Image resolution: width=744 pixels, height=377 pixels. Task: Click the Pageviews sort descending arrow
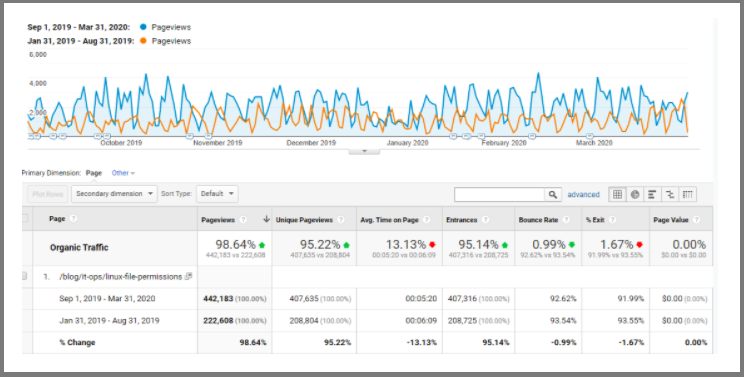coord(266,219)
